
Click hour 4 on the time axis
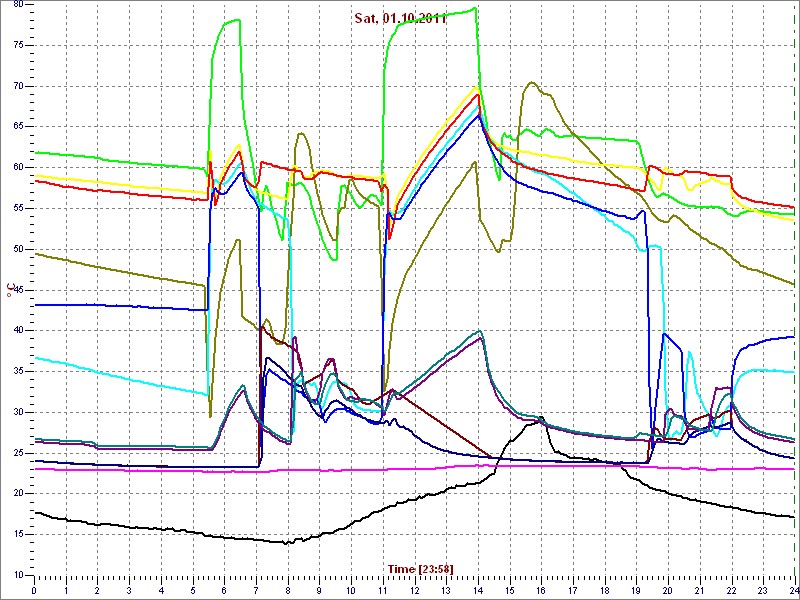[x=161, y=590]
